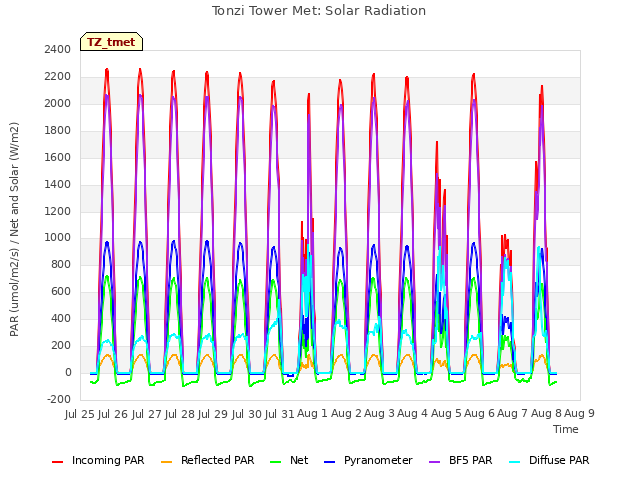The width and height of the screenshot is (640, 480).
Task: Select the Incoming PAR legend label
Action: pyautogui.click(x=108, y=460)
